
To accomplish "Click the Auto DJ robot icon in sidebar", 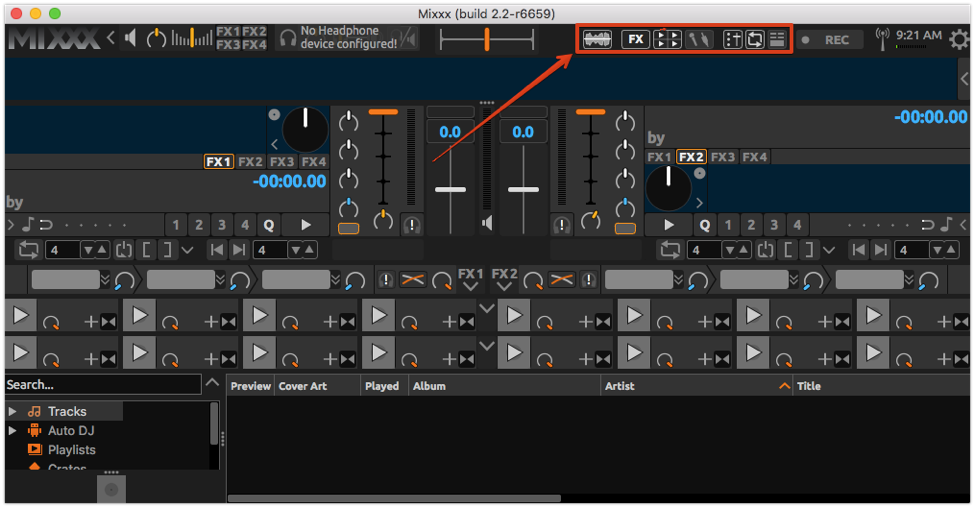I will pos(35,431).
